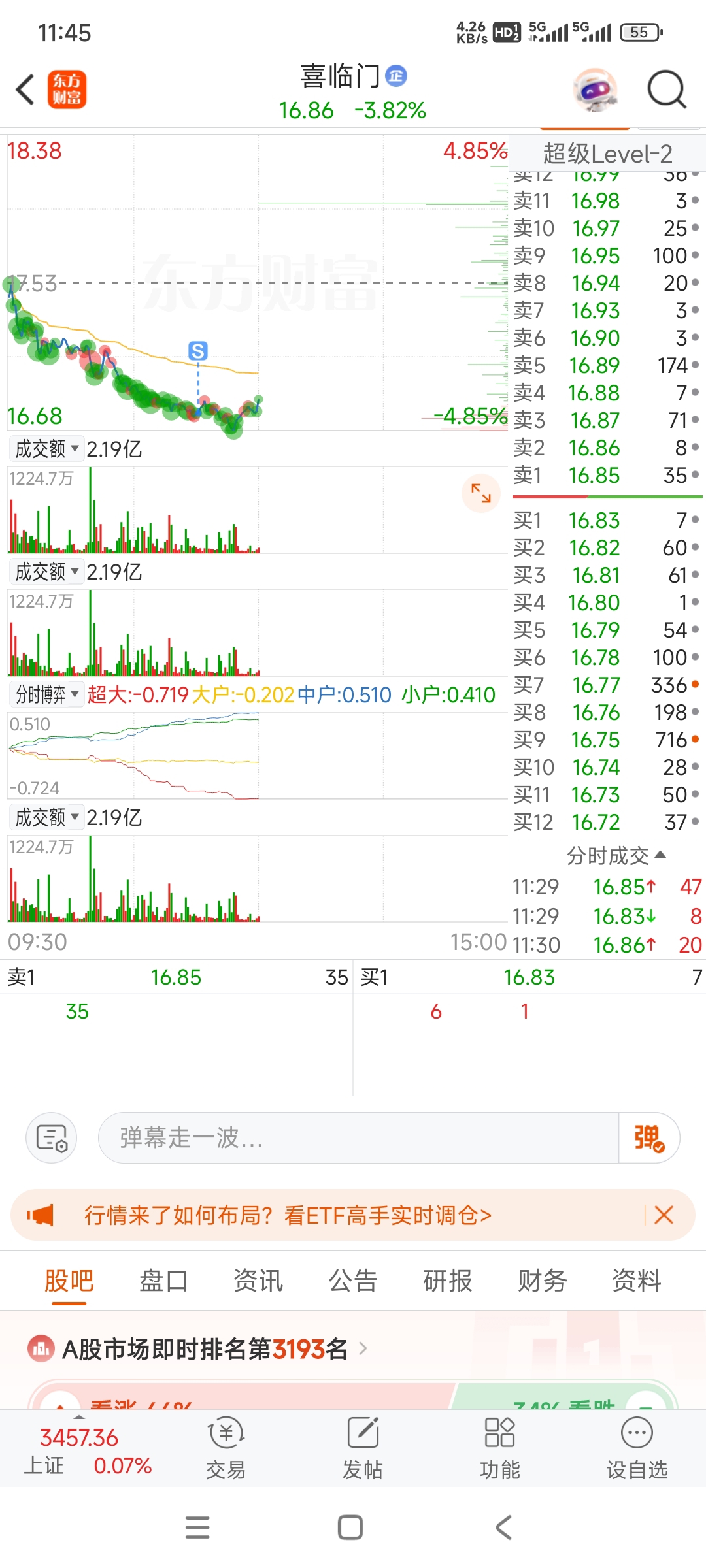Tap the 16.86 -3.82% price header
706x1568 pixels.
[x=352, y=110]
